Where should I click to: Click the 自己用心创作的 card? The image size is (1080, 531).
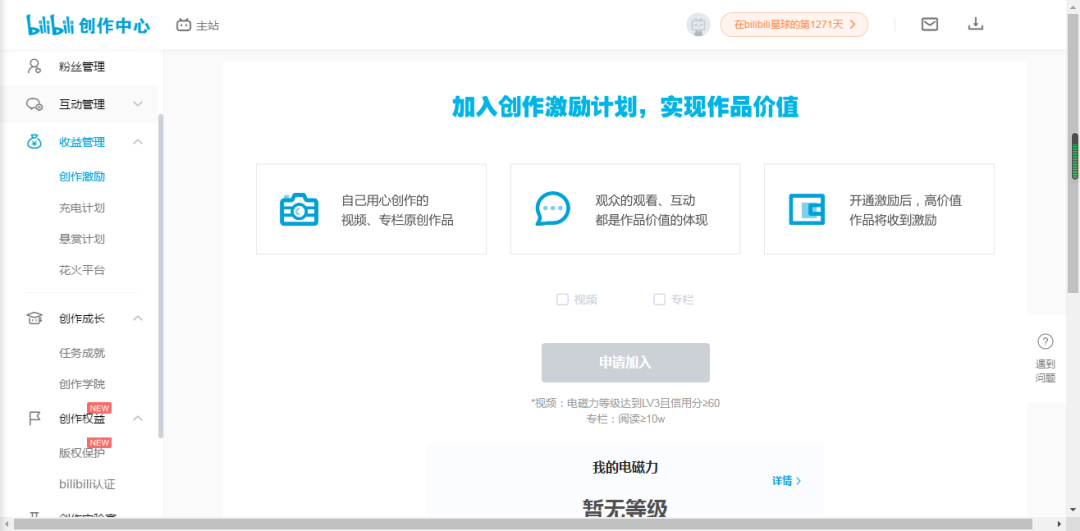[371, 209]
